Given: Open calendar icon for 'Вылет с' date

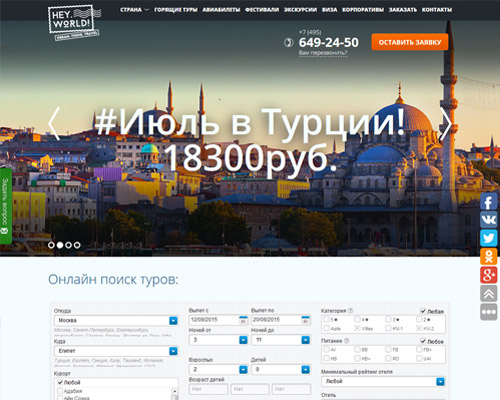Looking at the screenshot, I should coord(243,320).
